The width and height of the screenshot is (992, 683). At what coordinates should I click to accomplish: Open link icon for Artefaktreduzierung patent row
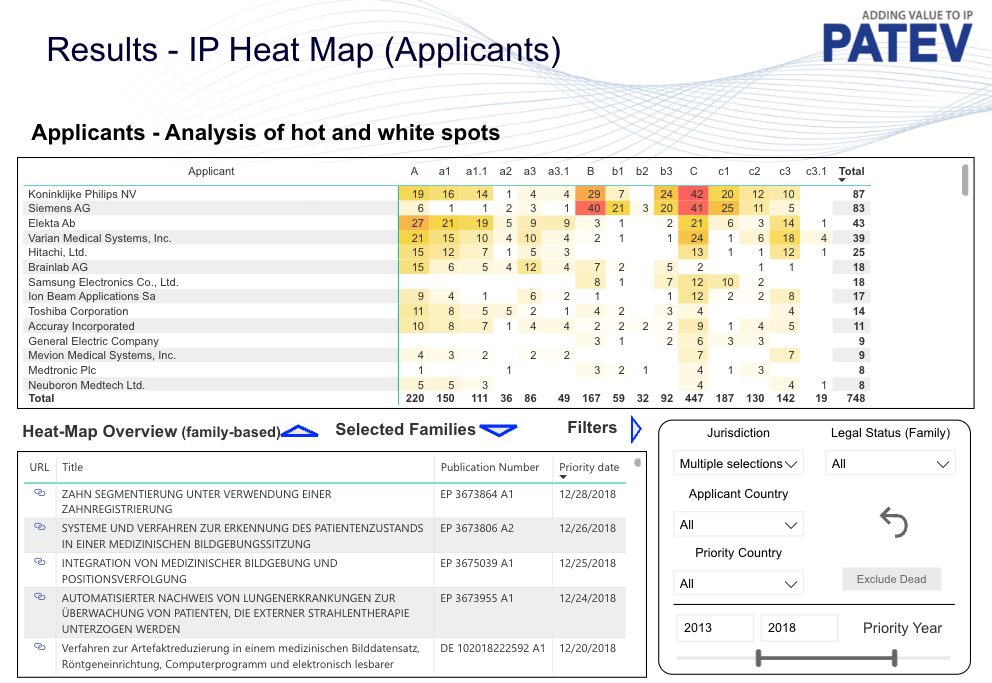pos(39,647)
